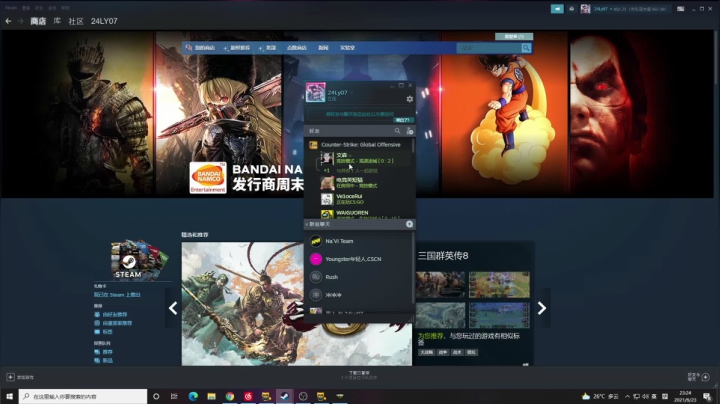
Task: Open the Cortana circle icon on taskbar
Action: 156,396
